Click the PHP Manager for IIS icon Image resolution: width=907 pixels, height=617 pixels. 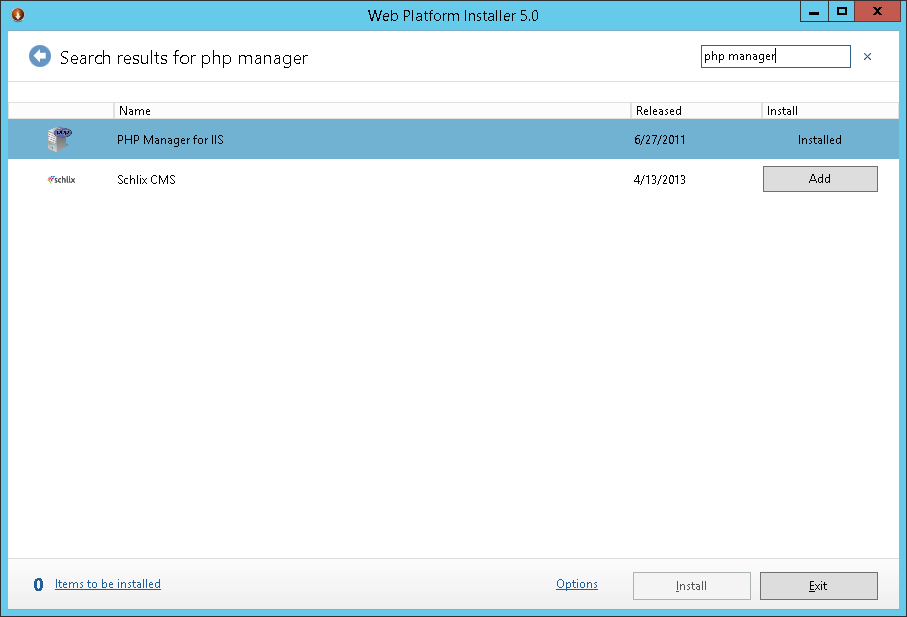(59, 139)
